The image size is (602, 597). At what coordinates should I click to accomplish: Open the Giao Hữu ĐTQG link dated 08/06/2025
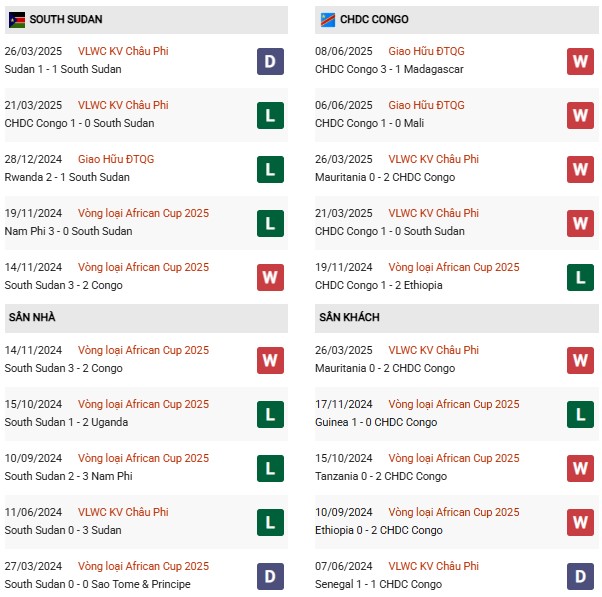pos(426,51)
